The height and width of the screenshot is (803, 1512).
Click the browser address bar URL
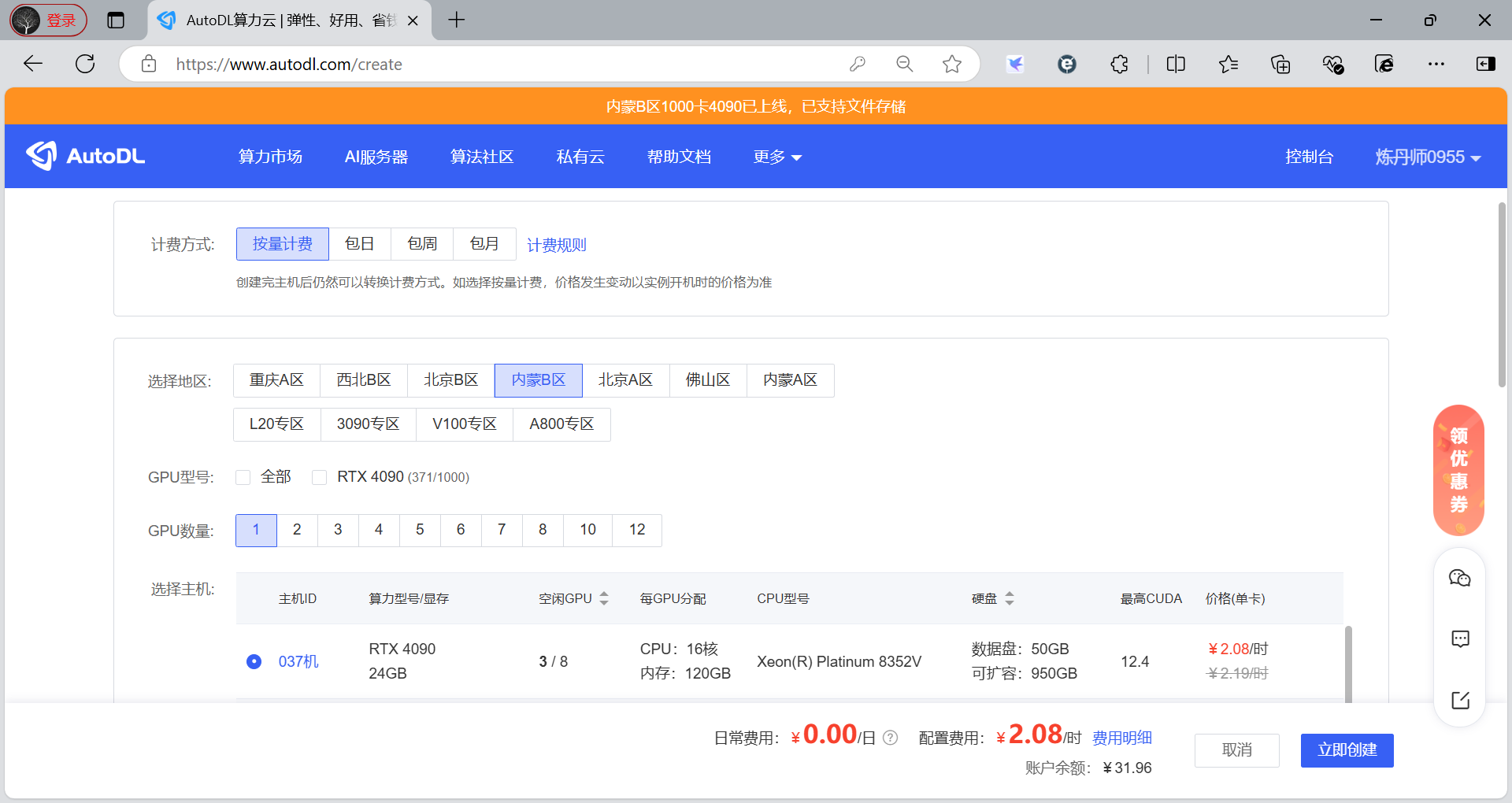pos(289,65)
